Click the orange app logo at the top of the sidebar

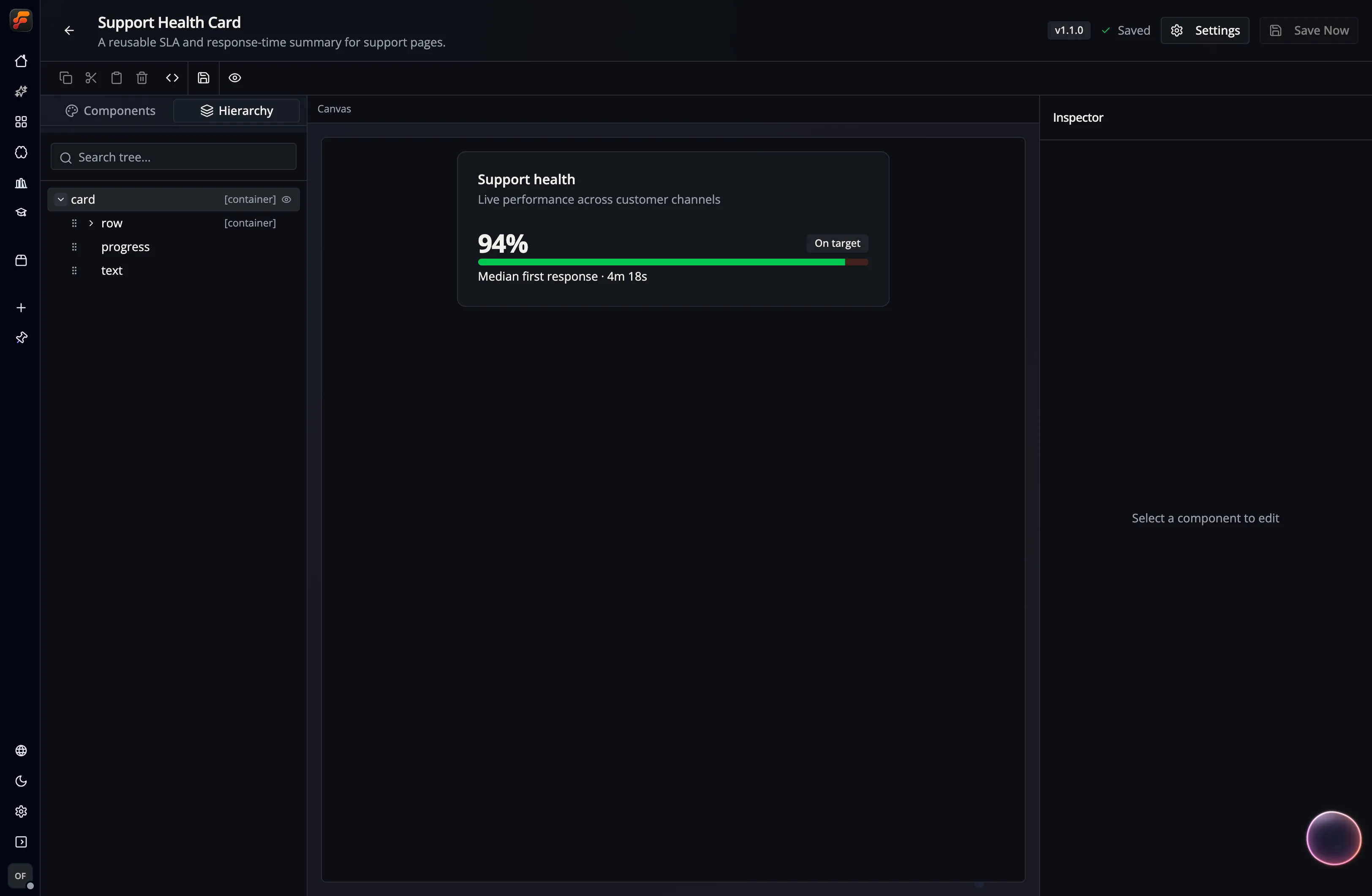(21, 20)
